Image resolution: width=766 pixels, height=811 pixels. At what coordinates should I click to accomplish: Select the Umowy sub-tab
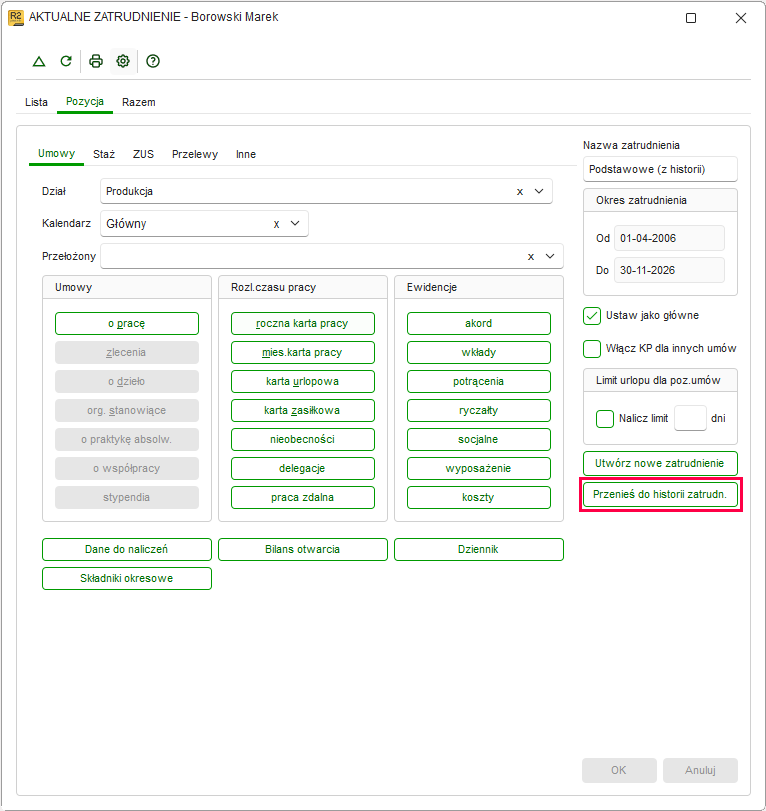coord(56,154)
